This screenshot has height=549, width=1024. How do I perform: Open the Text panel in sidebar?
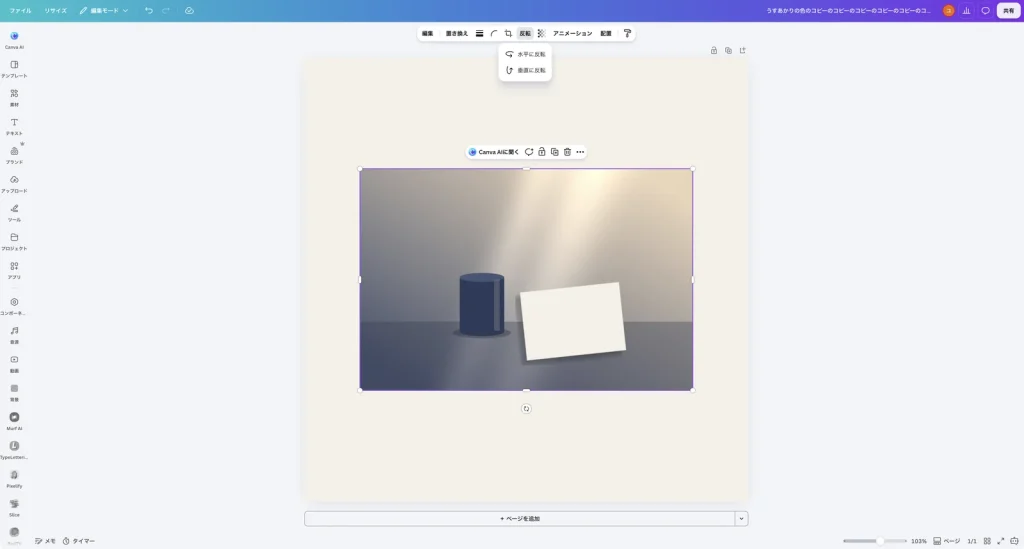tap(14, 126)
